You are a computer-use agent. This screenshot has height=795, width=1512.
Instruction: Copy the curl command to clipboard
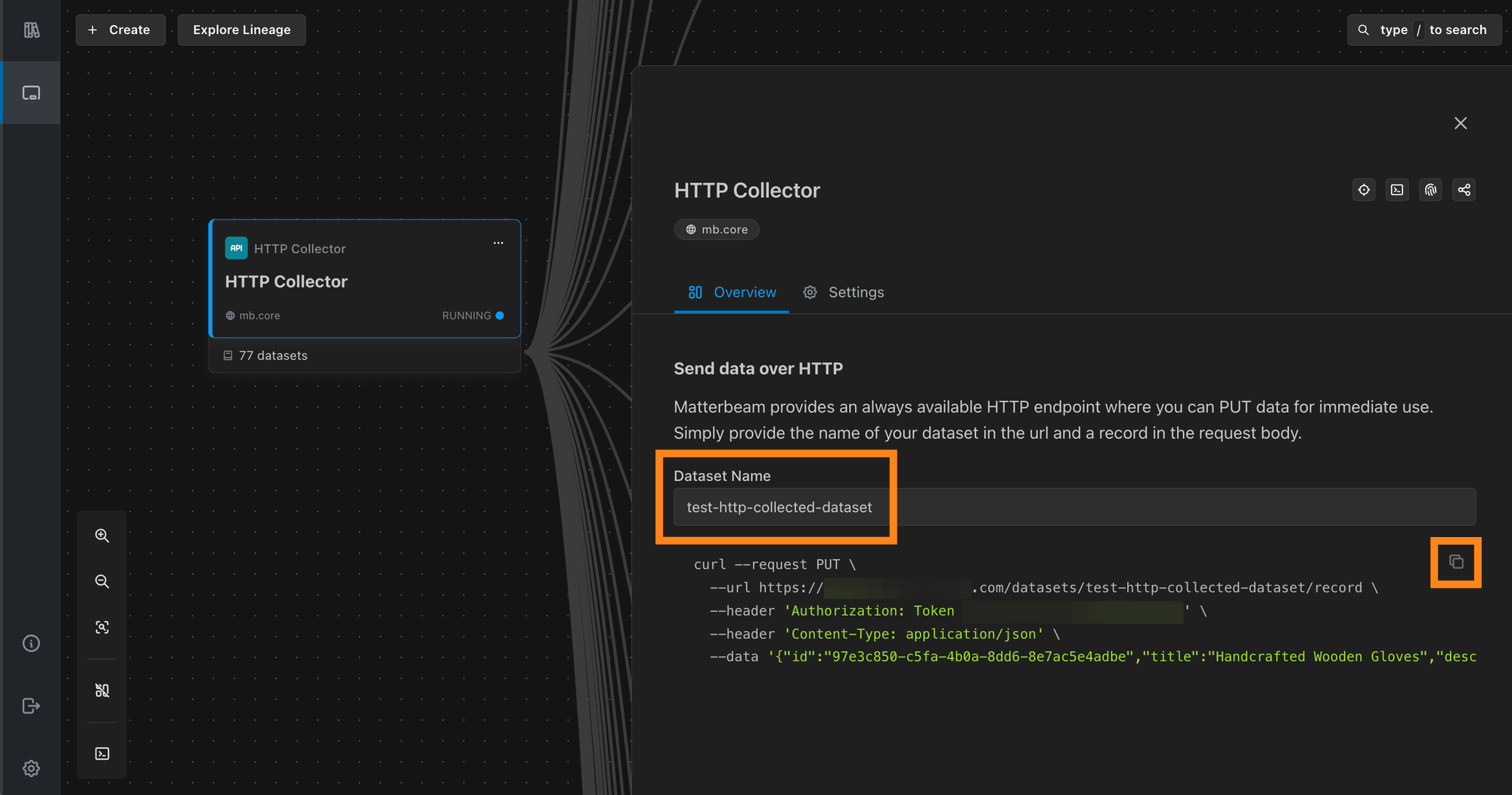click(x=1456, y=562)
